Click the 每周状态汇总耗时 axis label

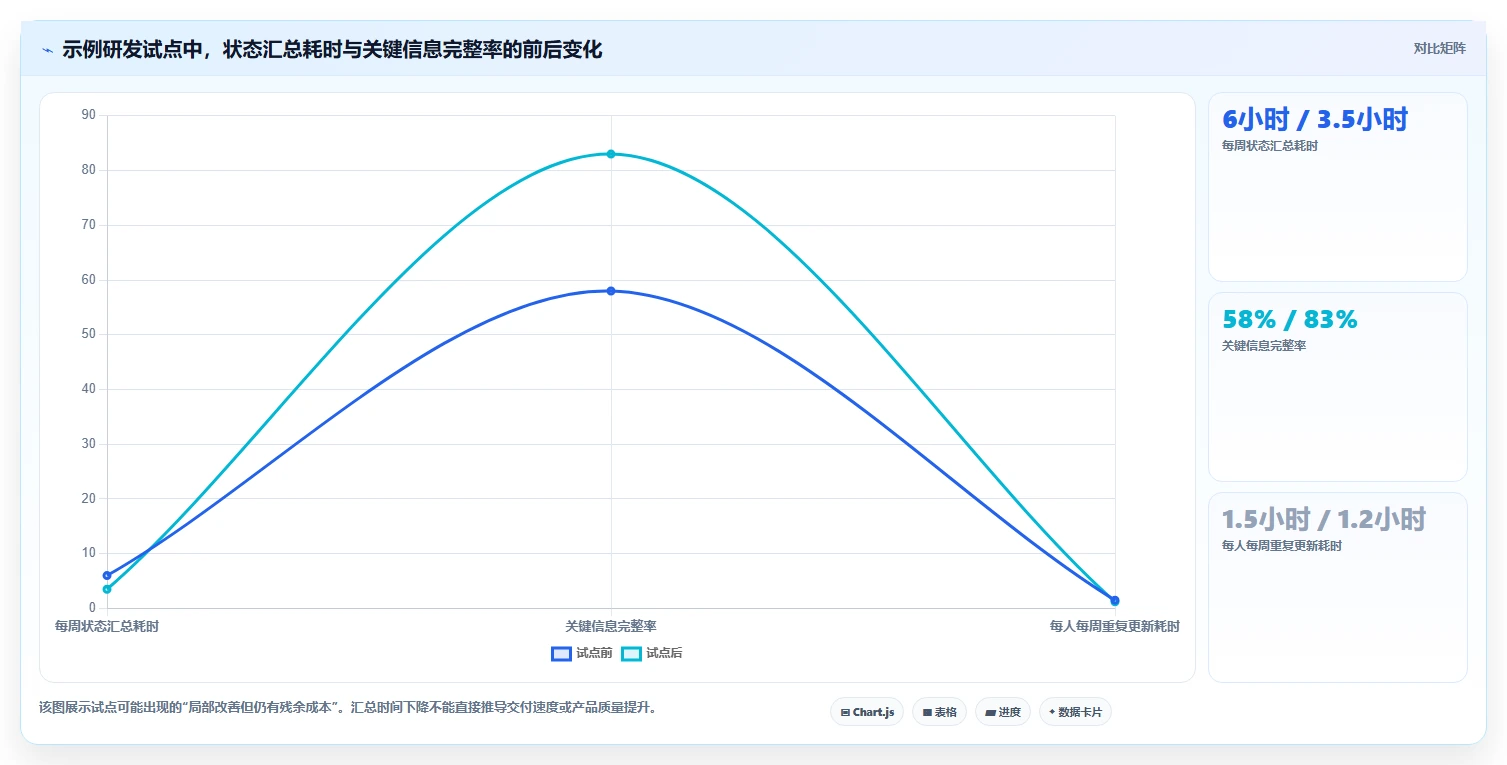[x=107, y=626]
